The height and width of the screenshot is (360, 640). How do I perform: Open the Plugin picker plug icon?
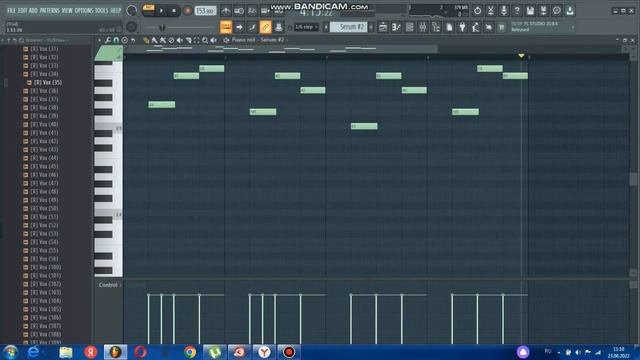(x=462, y=27)
